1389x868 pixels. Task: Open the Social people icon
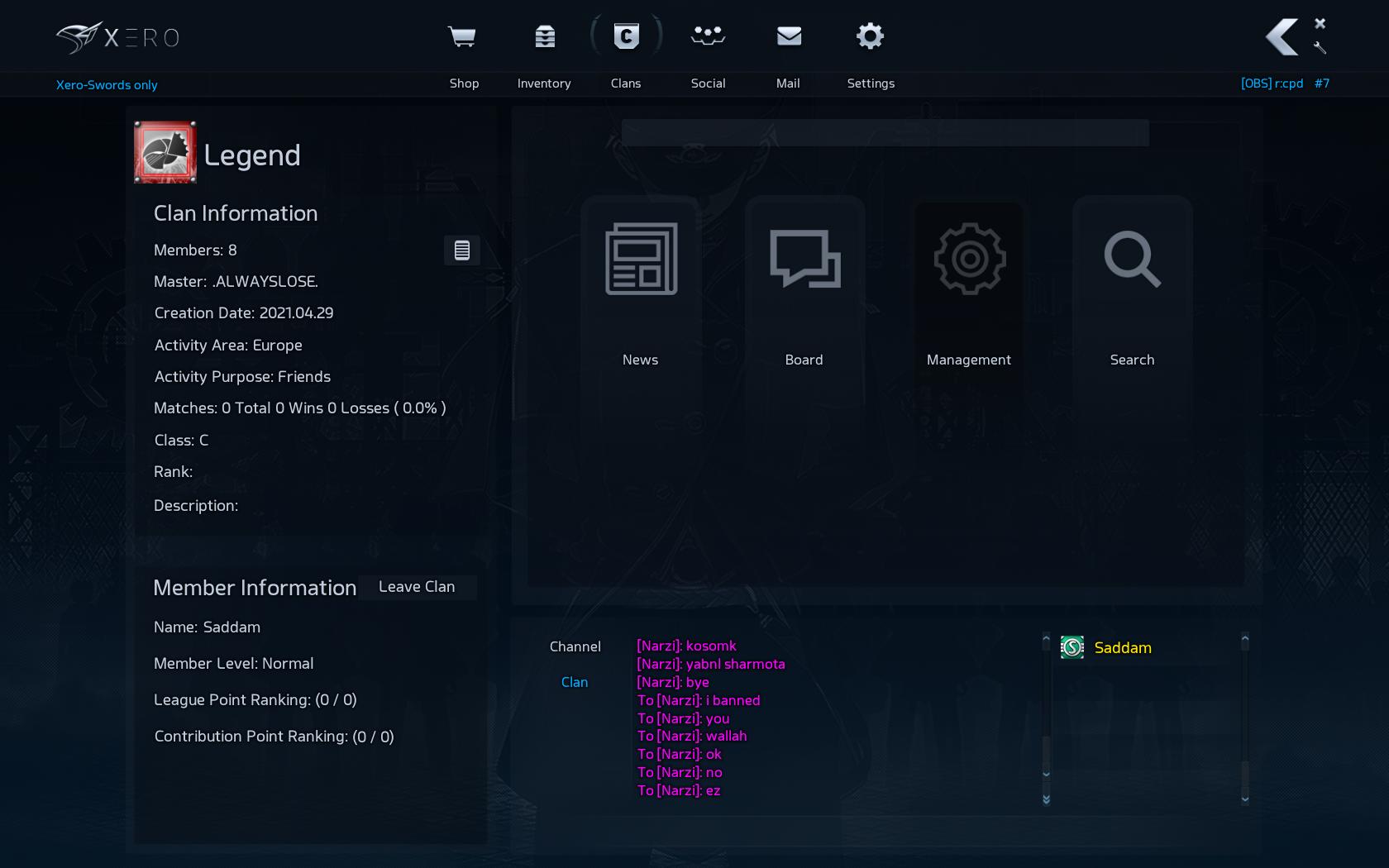[708, 36]
